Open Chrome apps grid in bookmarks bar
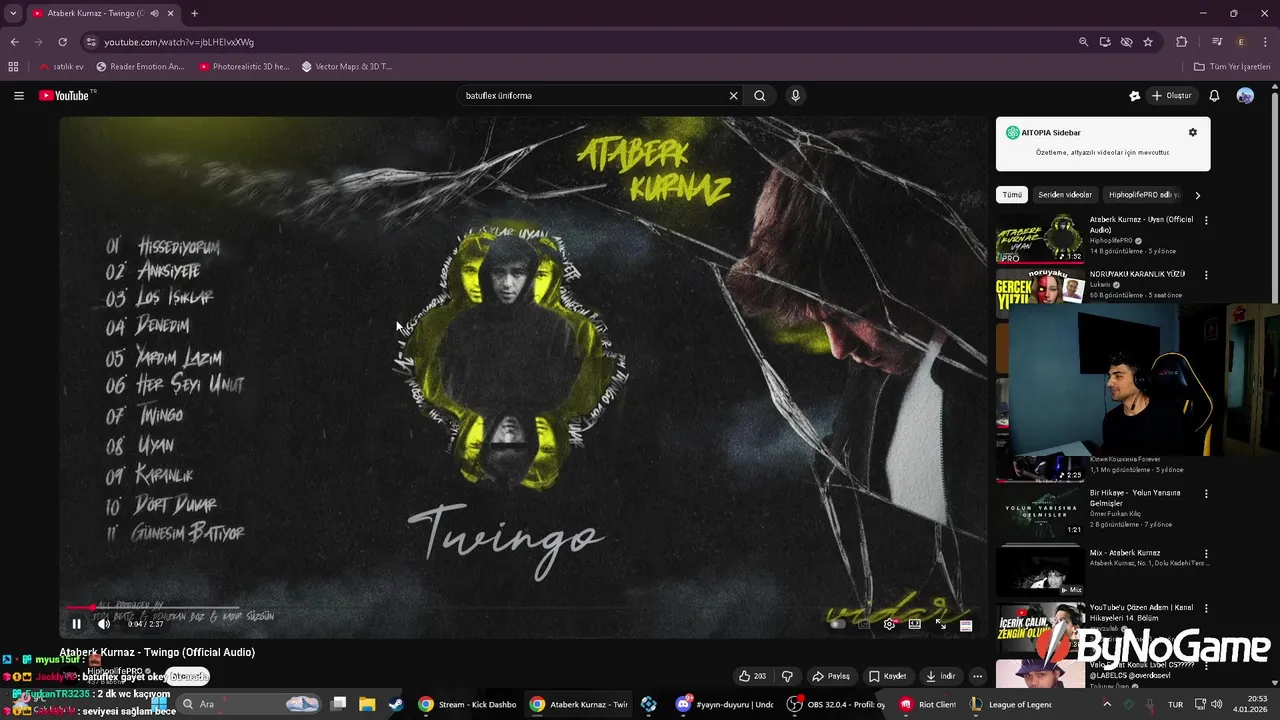Viewport: 1280px width, 720px height. (13, 67)
